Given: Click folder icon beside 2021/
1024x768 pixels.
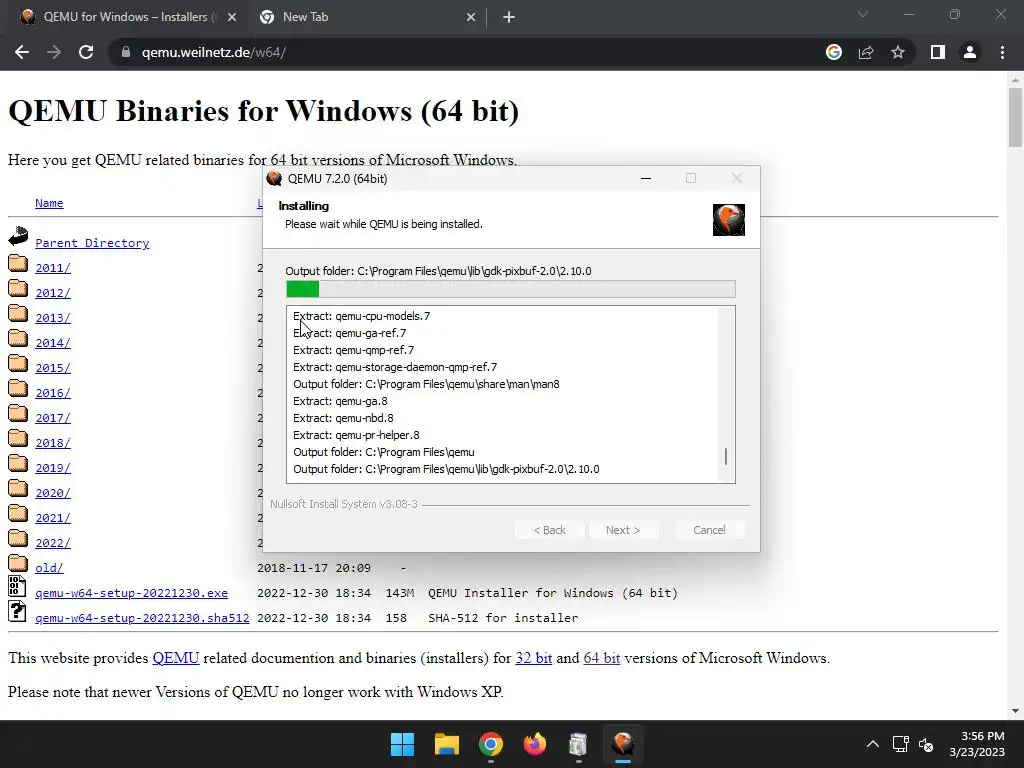Looking at the screenshot, I should 18,514.
